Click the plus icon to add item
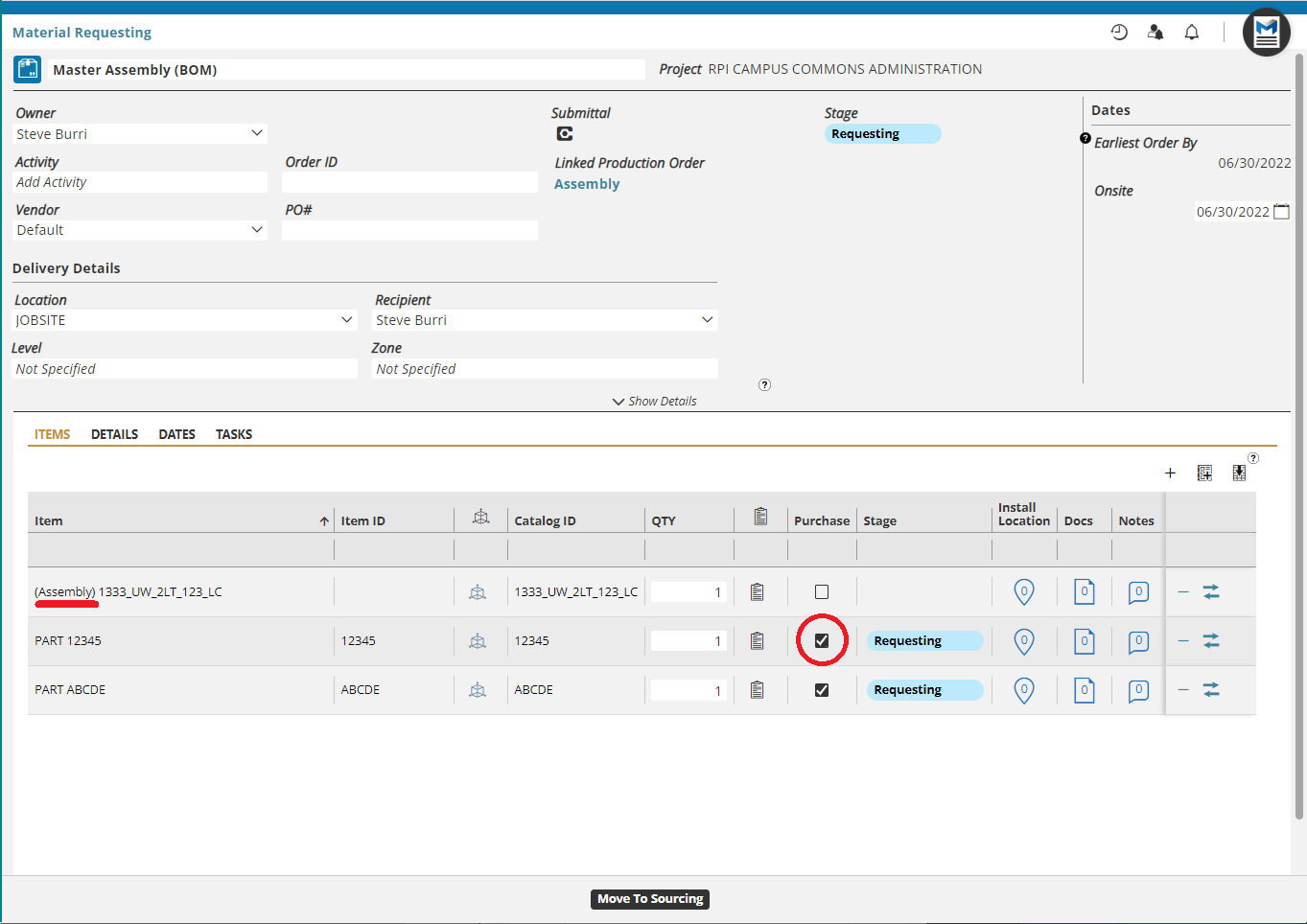Viewport: 1307px width, 924px height. [x=1170, y=473]
